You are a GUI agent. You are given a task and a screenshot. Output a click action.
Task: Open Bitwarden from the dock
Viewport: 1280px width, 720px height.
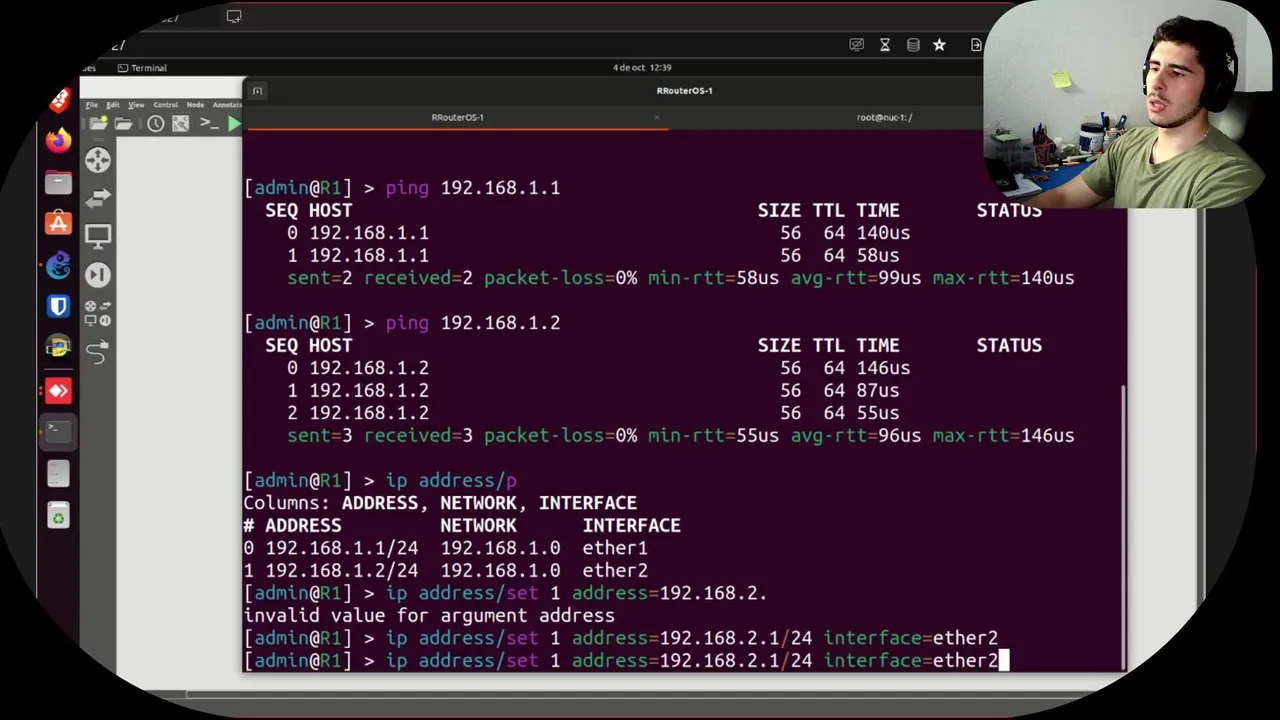58,306
